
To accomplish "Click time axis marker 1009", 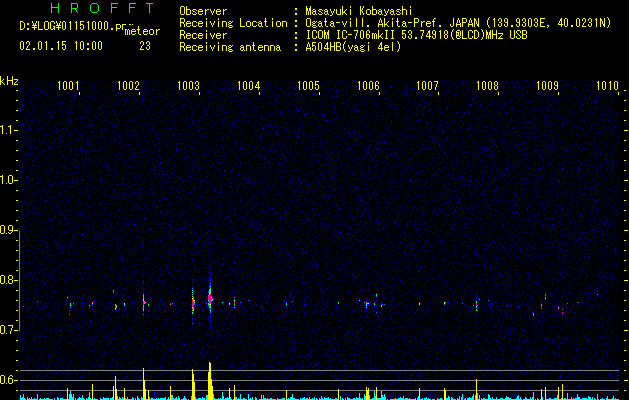I will click(x=547, y=85).
